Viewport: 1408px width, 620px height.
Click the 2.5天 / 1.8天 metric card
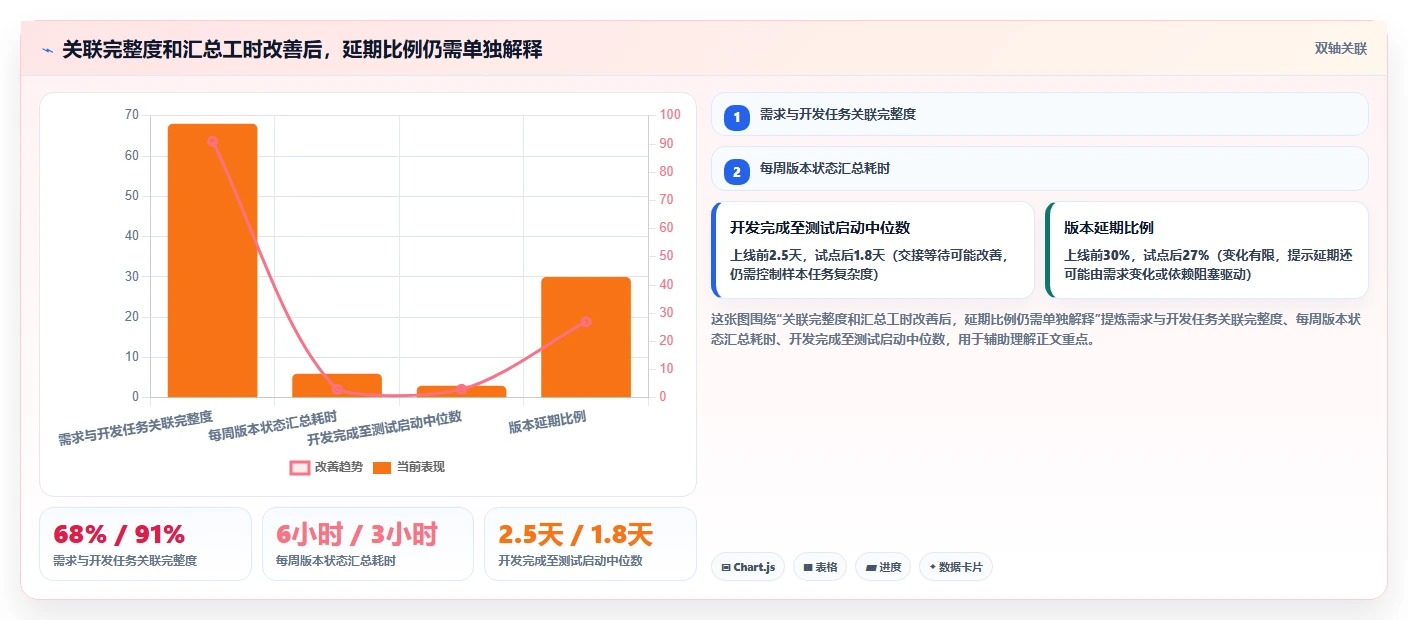tap(590, 544)
